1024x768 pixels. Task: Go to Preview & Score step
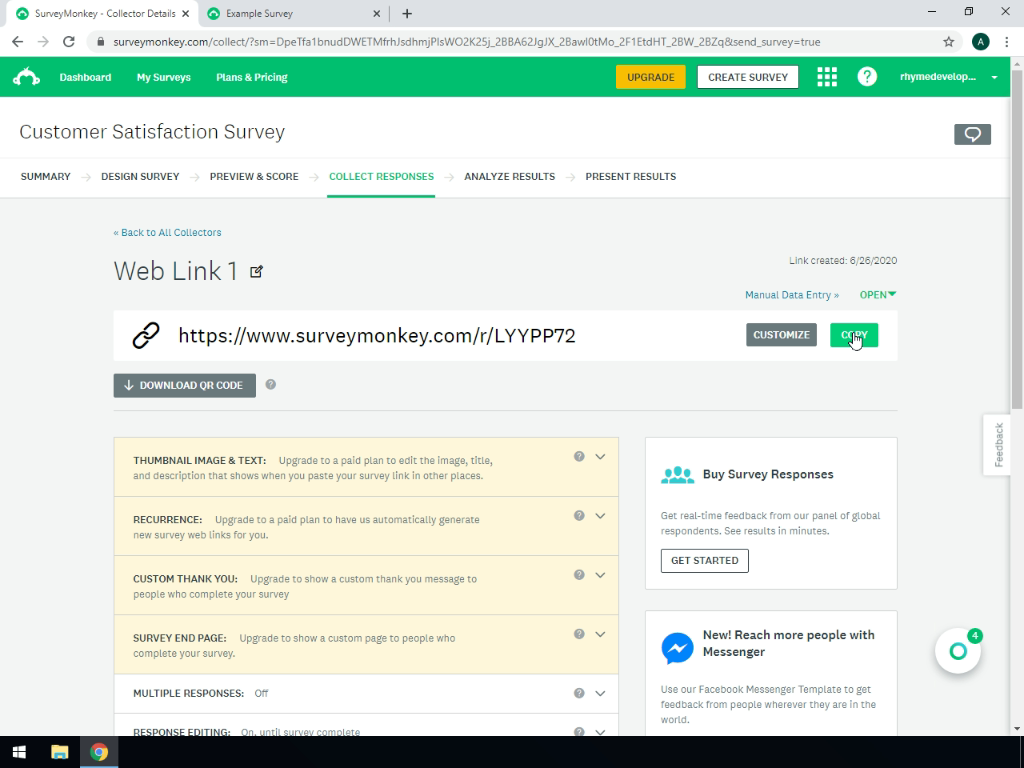pos(254,177)
